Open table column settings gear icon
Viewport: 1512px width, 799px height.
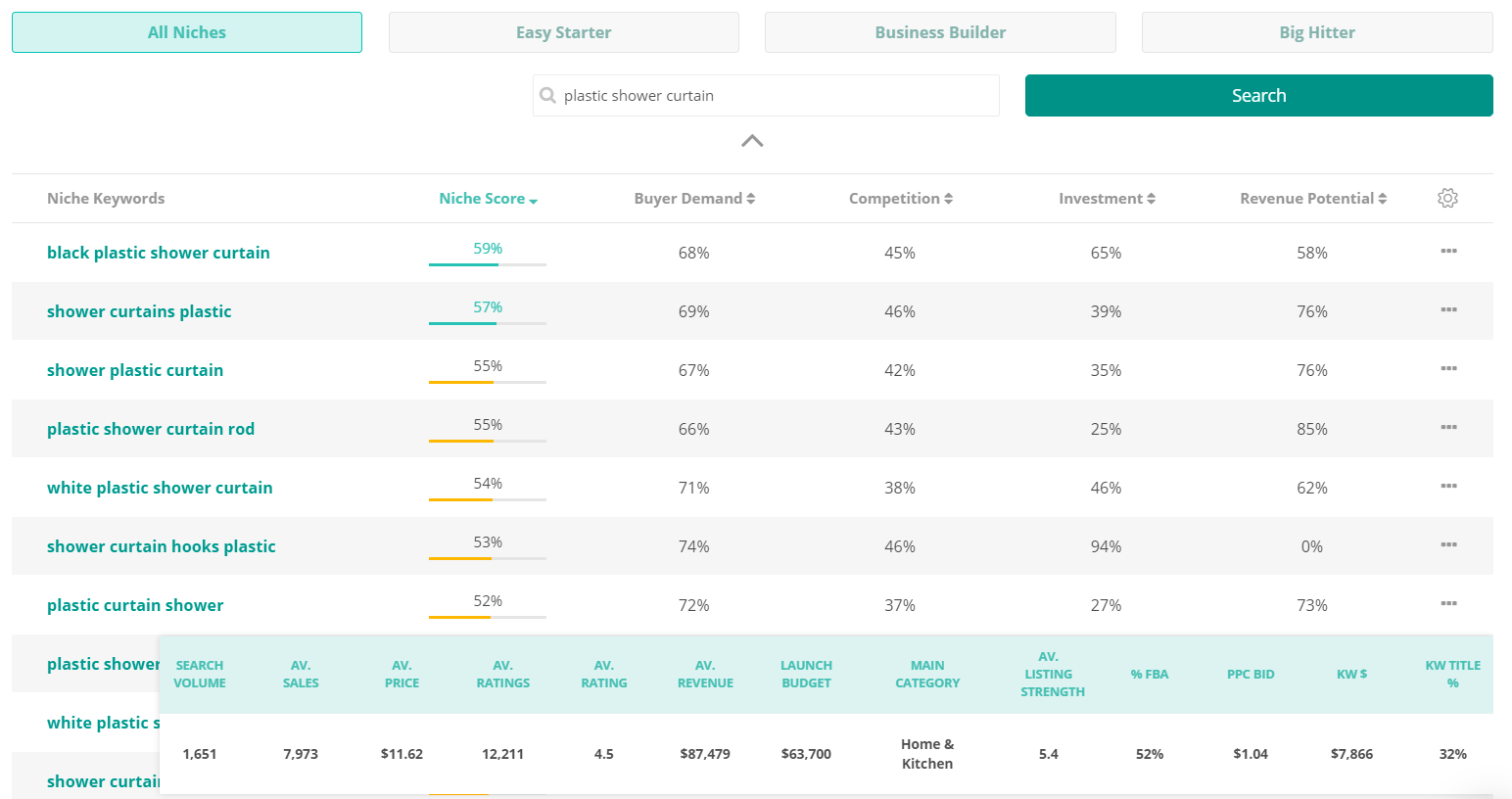pyautogui.click(x=1447, y=198)
